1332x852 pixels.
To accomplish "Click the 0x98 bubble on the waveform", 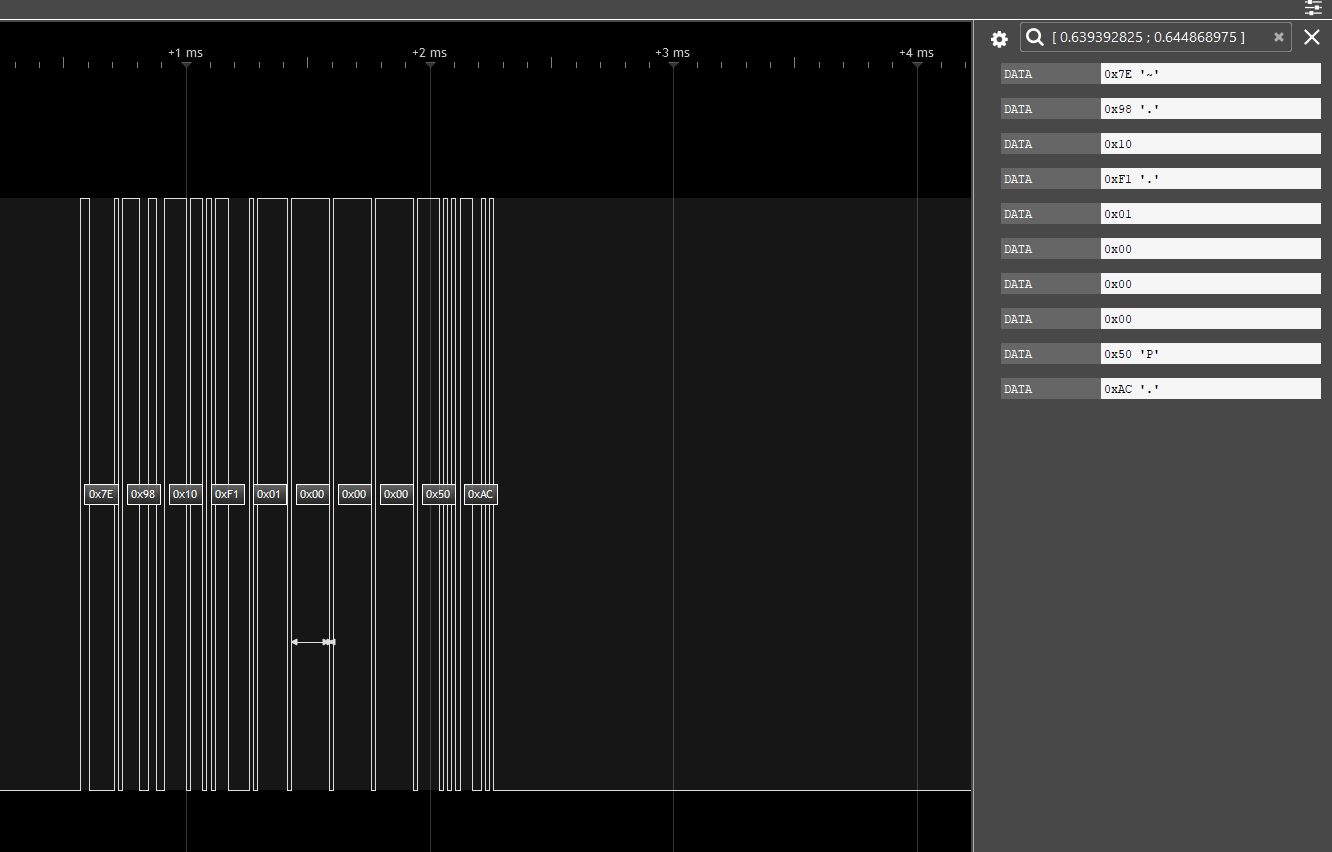I will click(x=143, y=494).
